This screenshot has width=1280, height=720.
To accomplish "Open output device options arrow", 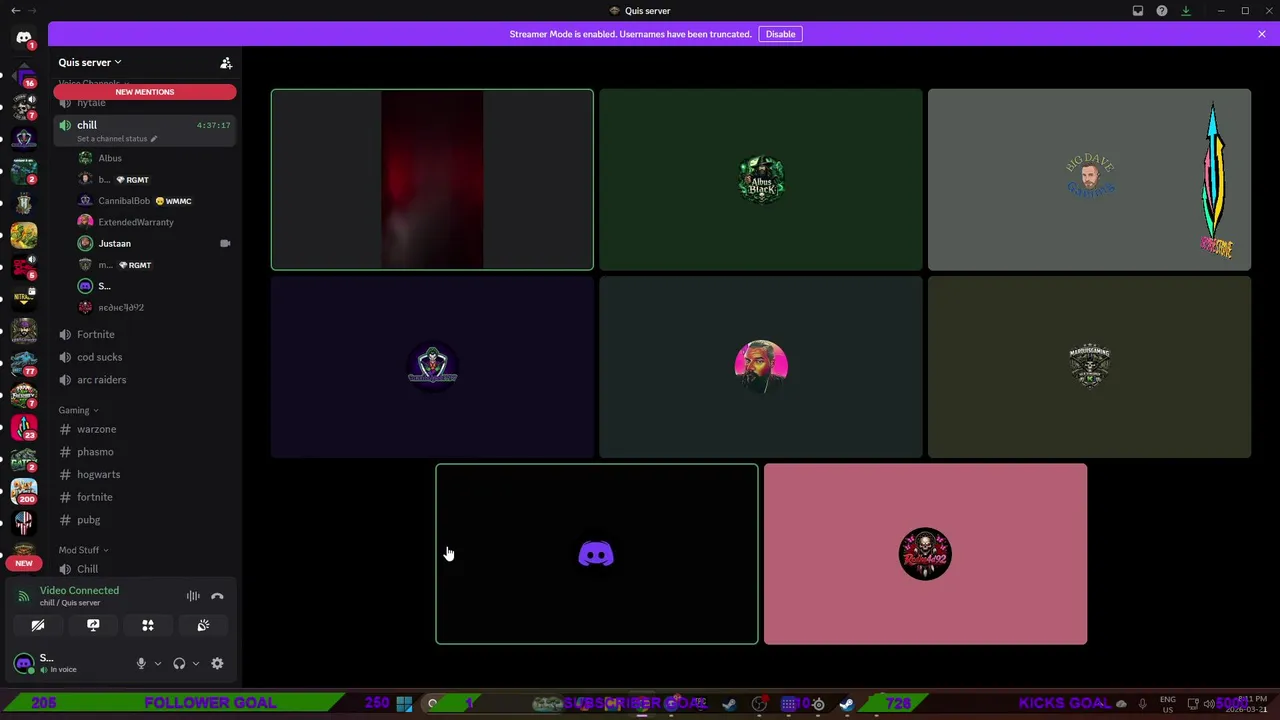I will pos(195,663).
